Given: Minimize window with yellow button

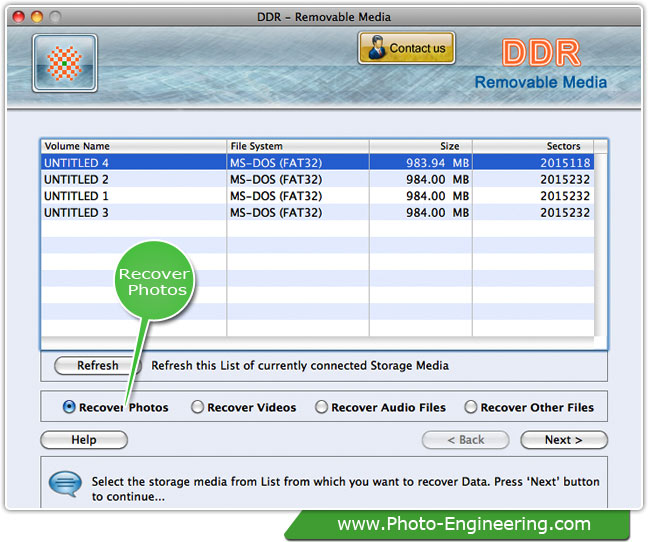Looking at the screenshot, I should 37,17.
